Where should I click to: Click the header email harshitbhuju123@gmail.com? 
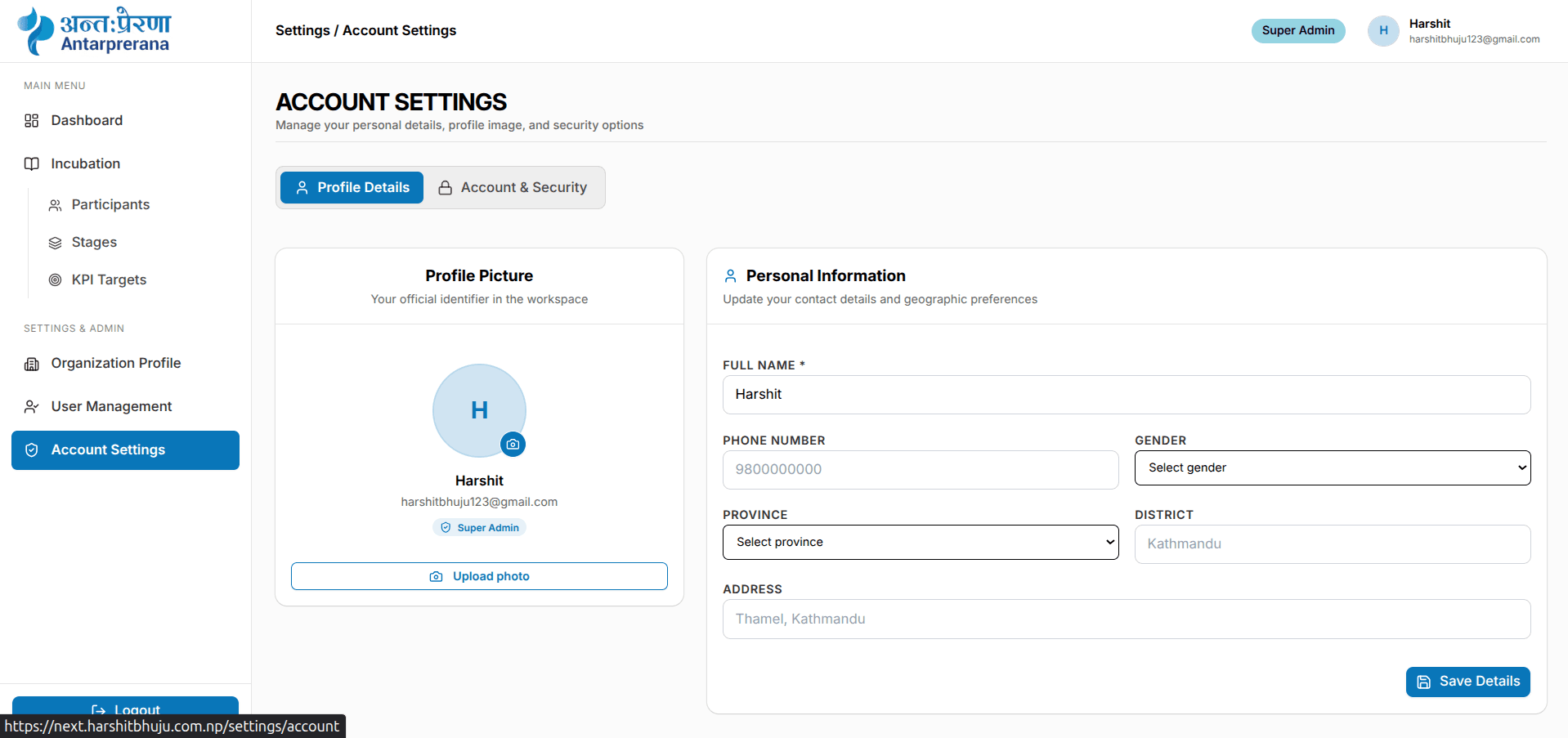pos(1474,39)
